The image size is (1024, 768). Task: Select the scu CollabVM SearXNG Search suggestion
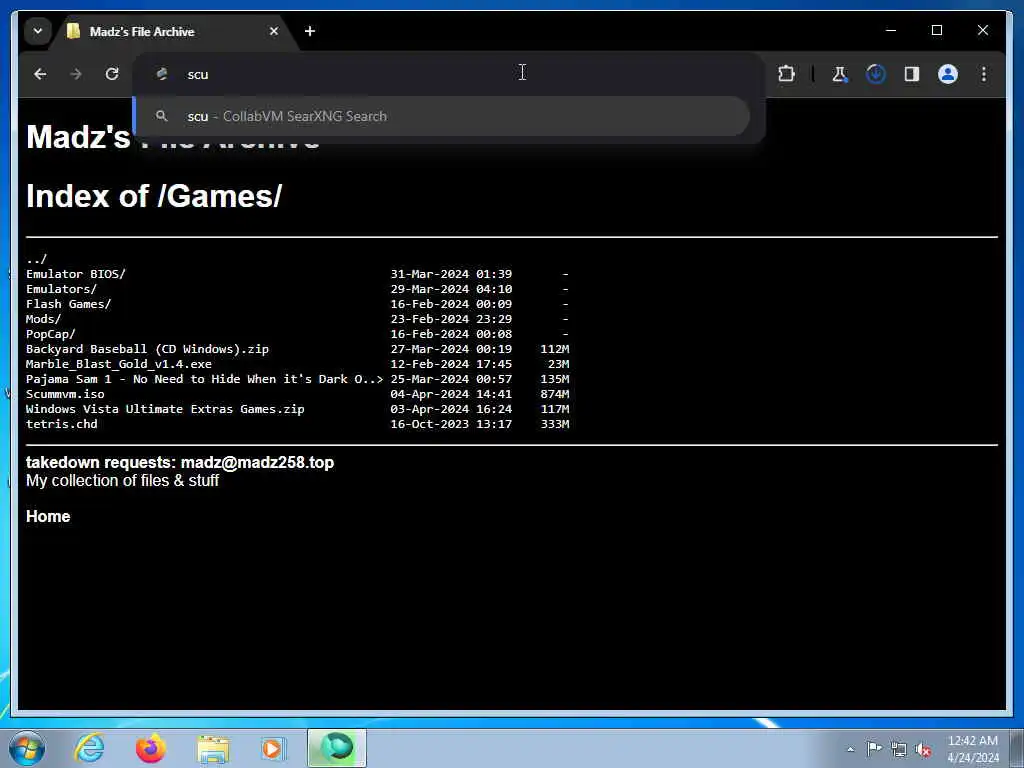click(x=442, y=116)
